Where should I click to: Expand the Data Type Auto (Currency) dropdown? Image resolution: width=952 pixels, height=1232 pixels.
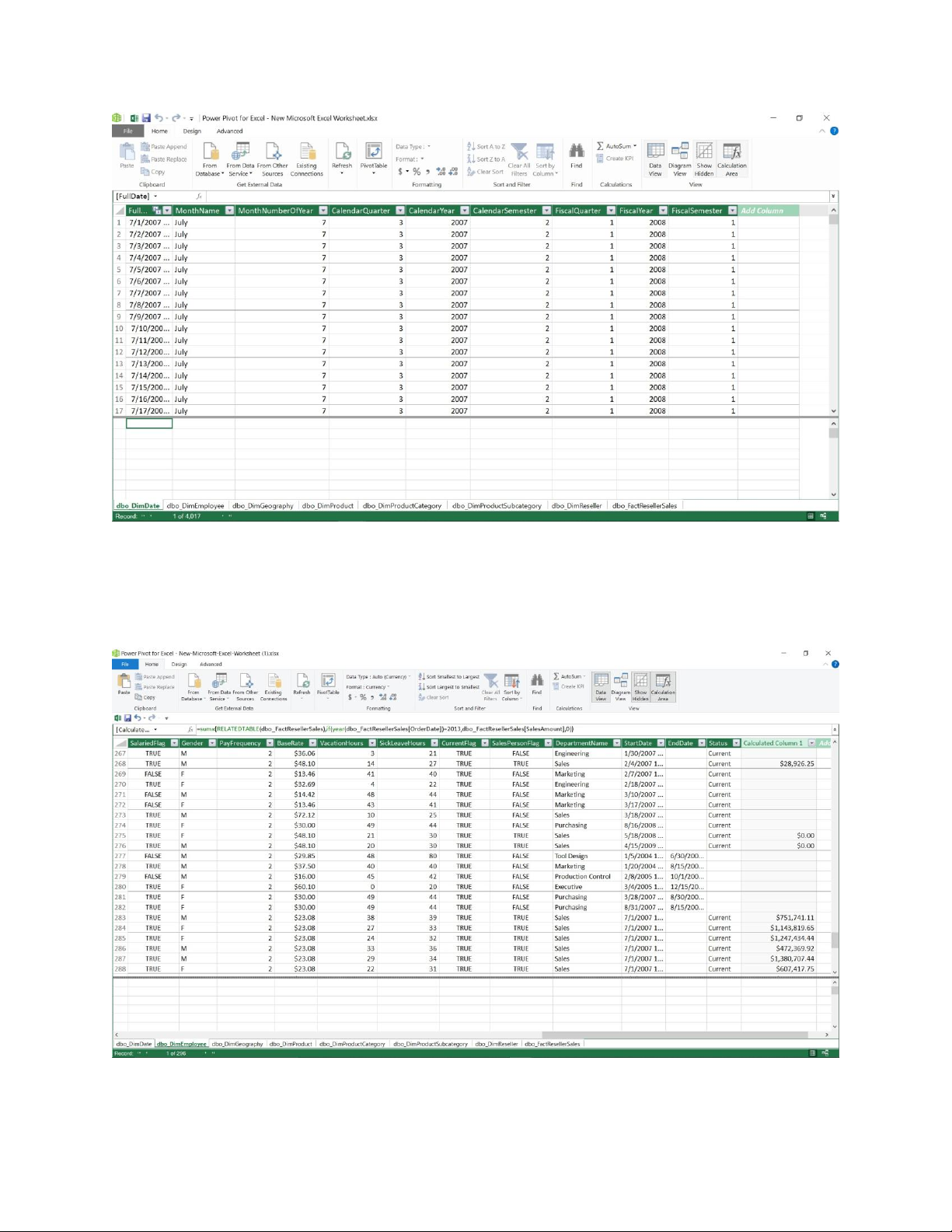pos(409,677)
